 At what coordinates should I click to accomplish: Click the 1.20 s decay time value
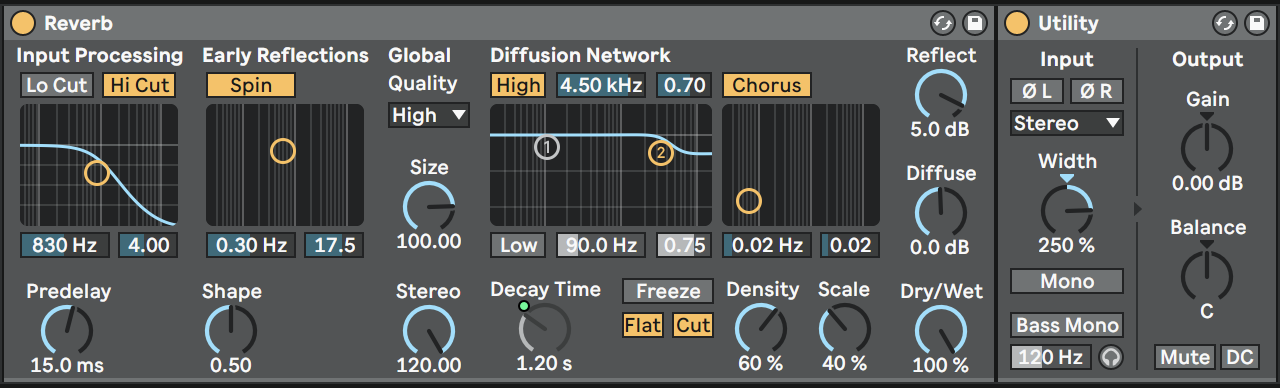[x=545, y=363]
